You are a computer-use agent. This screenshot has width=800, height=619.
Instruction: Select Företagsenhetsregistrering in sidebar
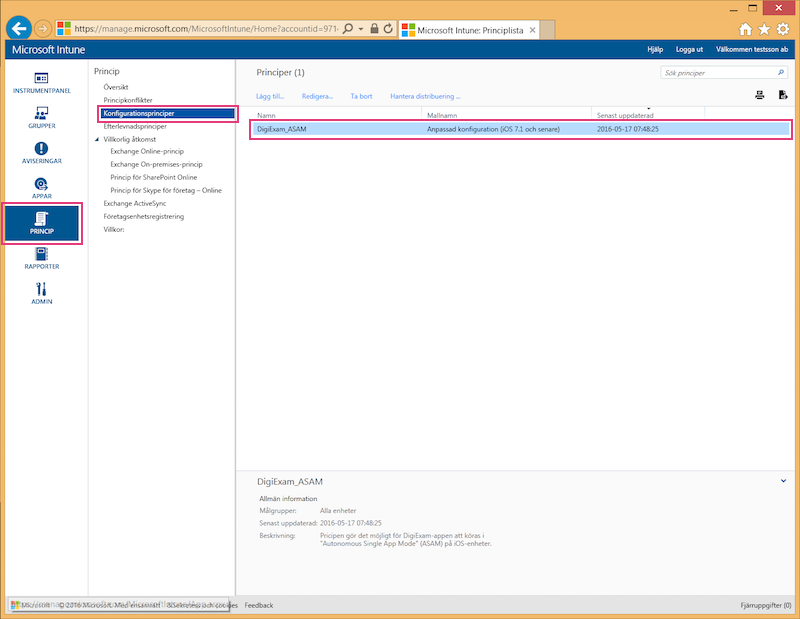coord(144,216)
